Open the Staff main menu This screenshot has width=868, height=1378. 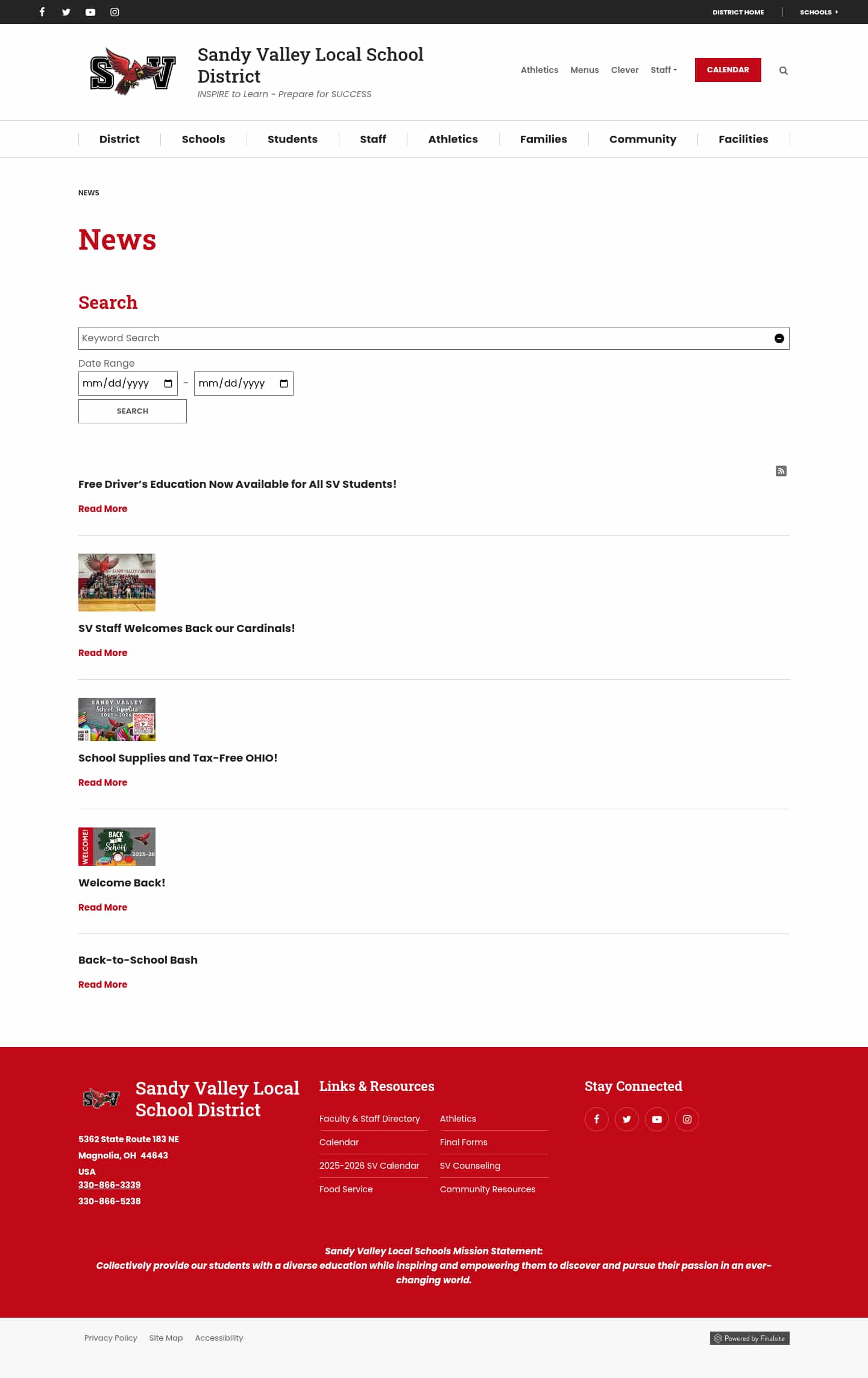[x=373, y=139]
